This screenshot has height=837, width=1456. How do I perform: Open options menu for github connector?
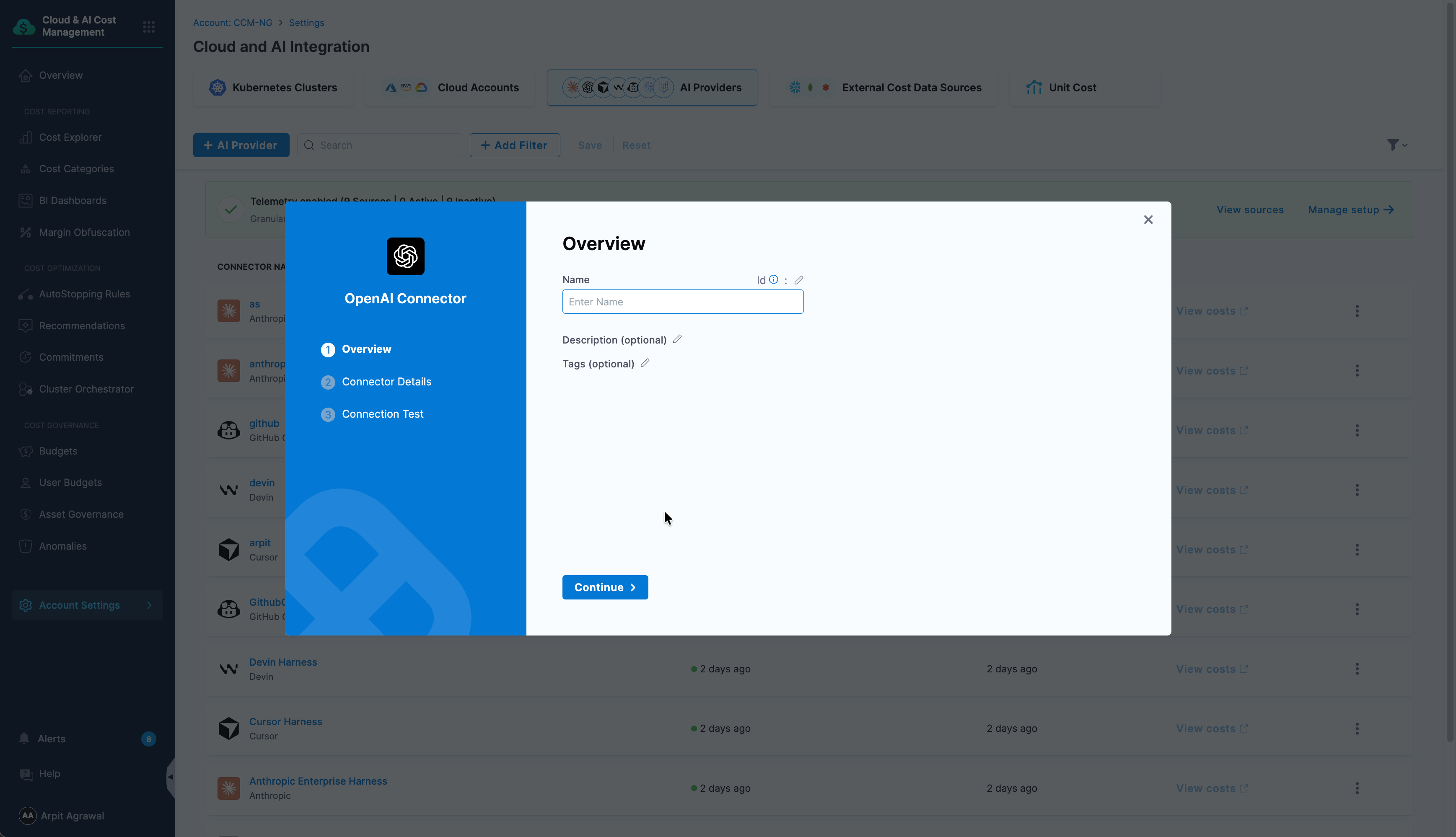coord(1357,431)
